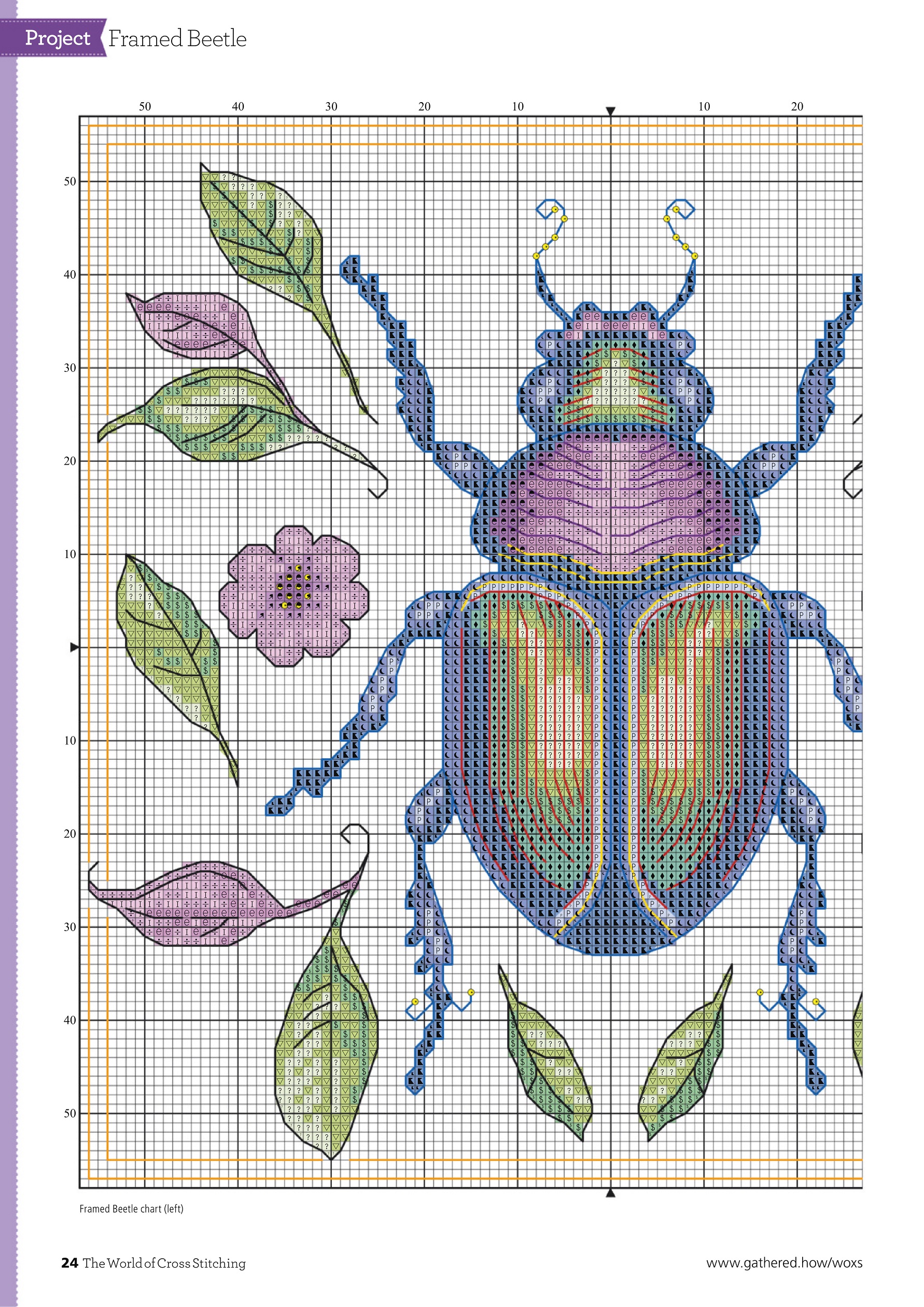Click the top axis label '30'
The image size is (924, 1307).
(x=331, y=106)
